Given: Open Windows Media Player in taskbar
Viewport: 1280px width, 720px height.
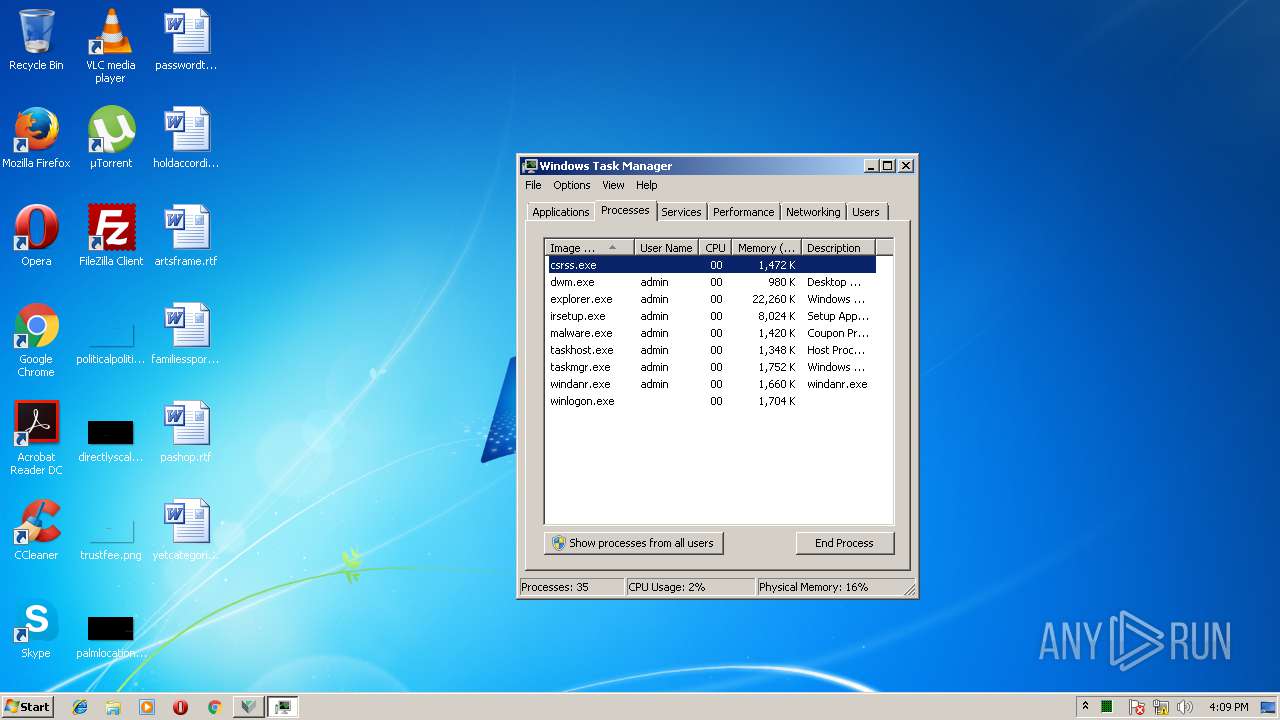Looking at the screenshot, I should 147,707.
